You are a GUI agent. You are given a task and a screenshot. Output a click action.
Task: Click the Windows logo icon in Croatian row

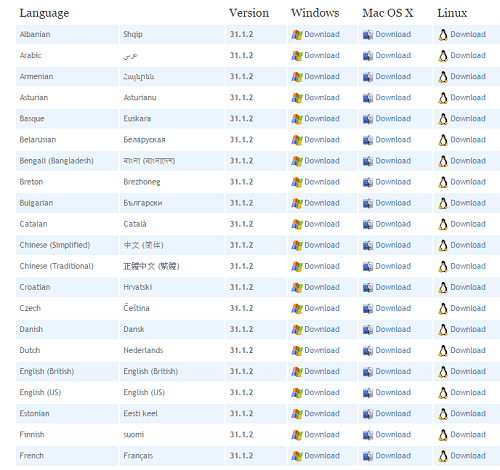tap(296, 288)
